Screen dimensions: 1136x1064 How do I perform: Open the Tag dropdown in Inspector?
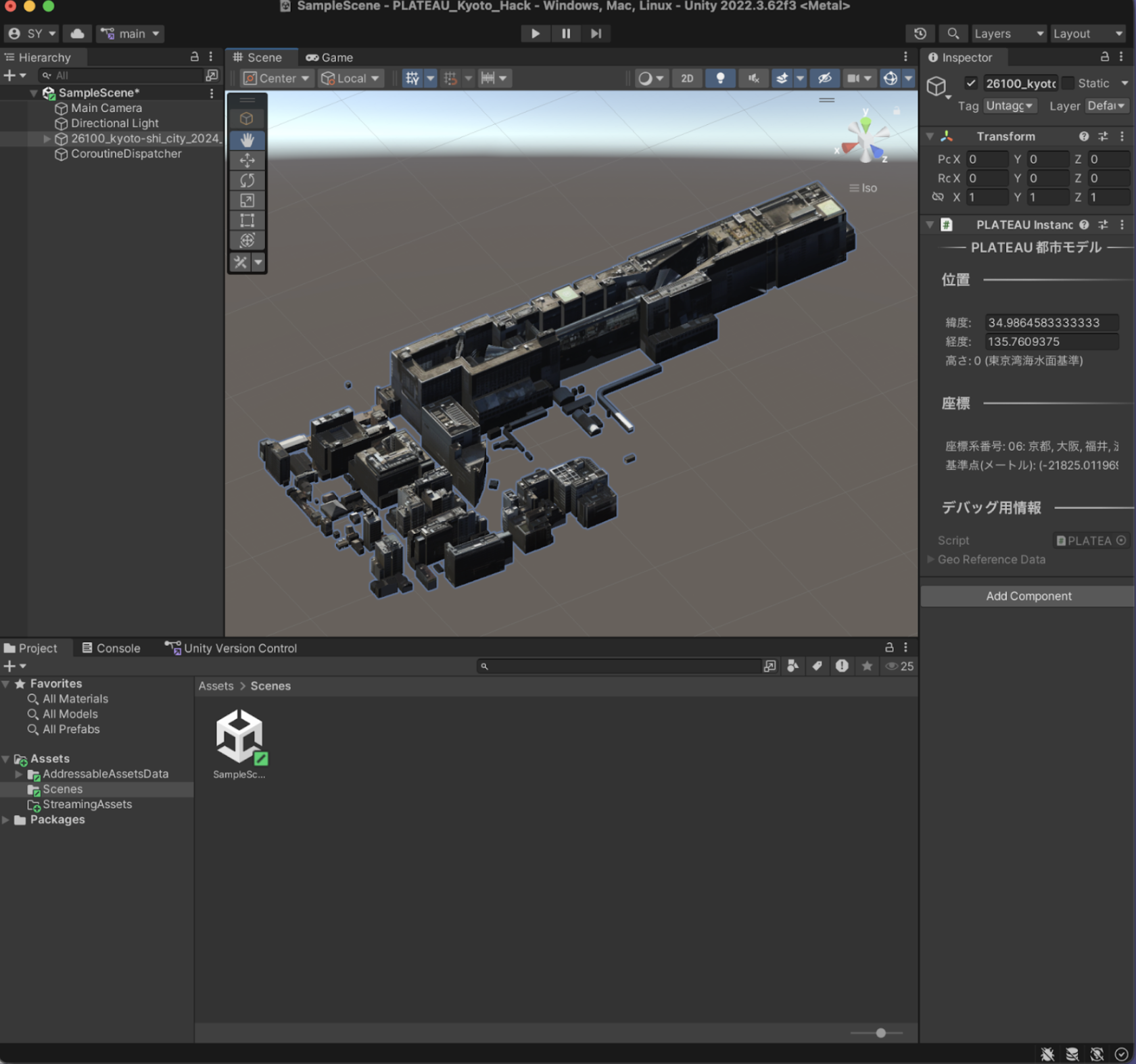(x=1010, y=106)
